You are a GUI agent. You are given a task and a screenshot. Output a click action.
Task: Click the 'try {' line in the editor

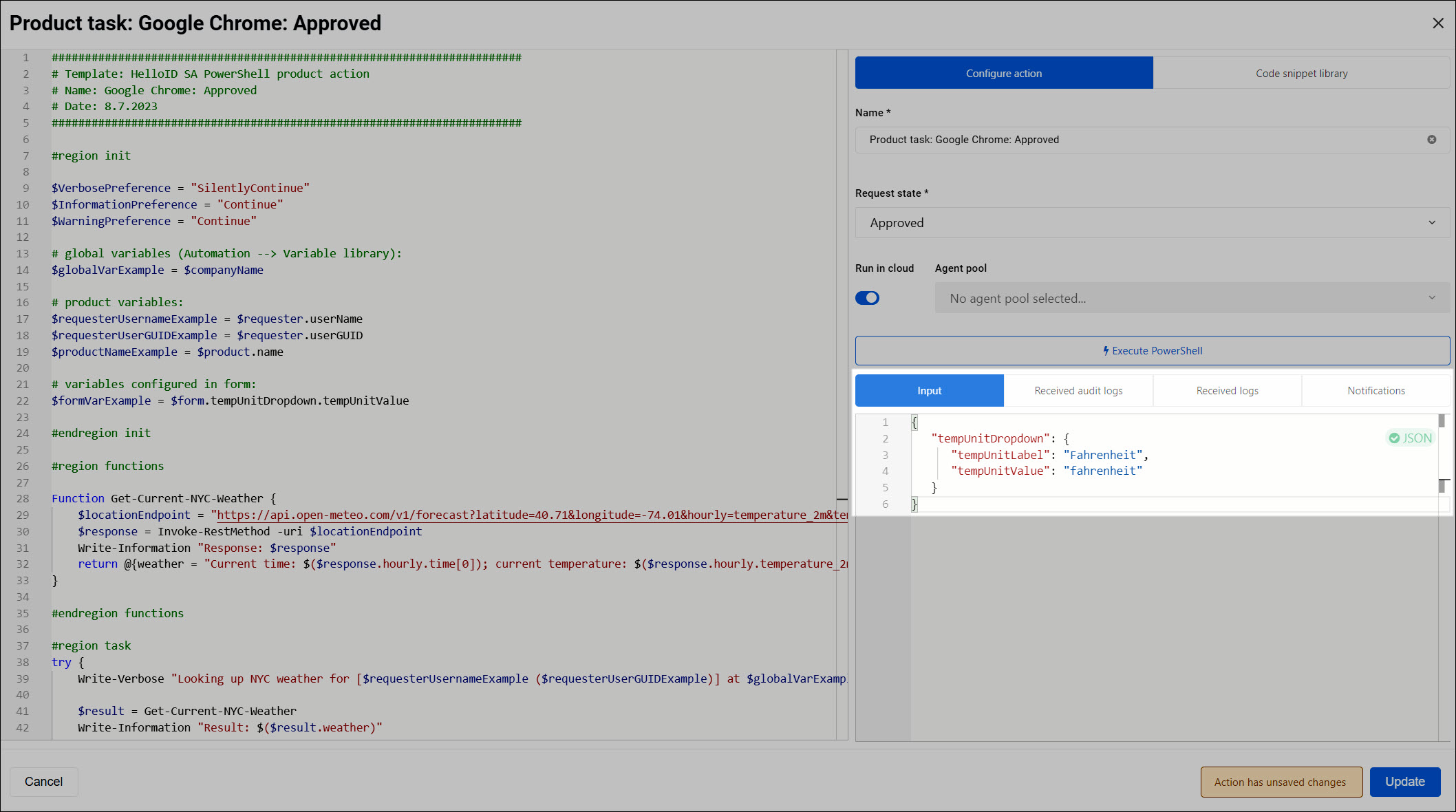coord(67,662)
